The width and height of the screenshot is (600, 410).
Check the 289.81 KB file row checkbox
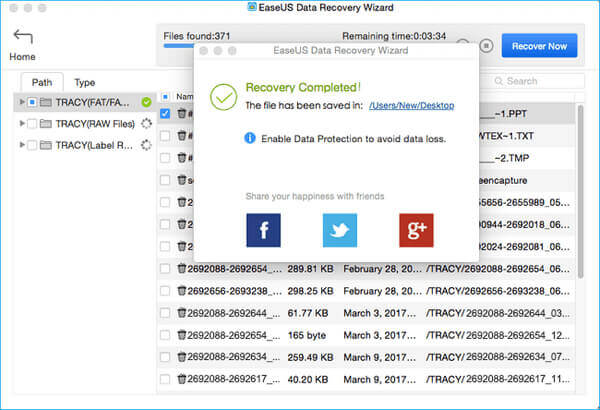165,268
